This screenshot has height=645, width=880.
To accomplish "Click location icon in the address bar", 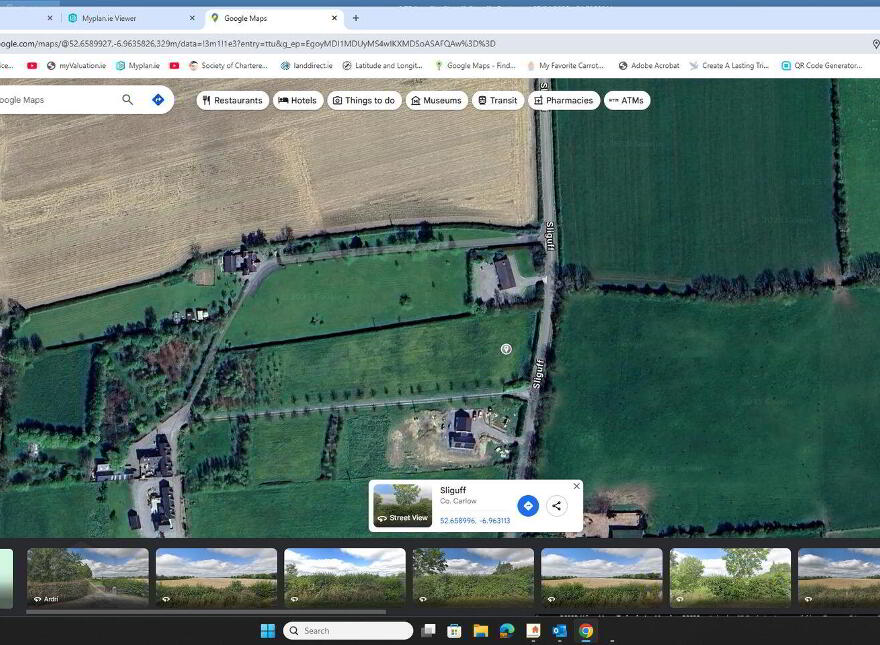I will click(876, 44).
